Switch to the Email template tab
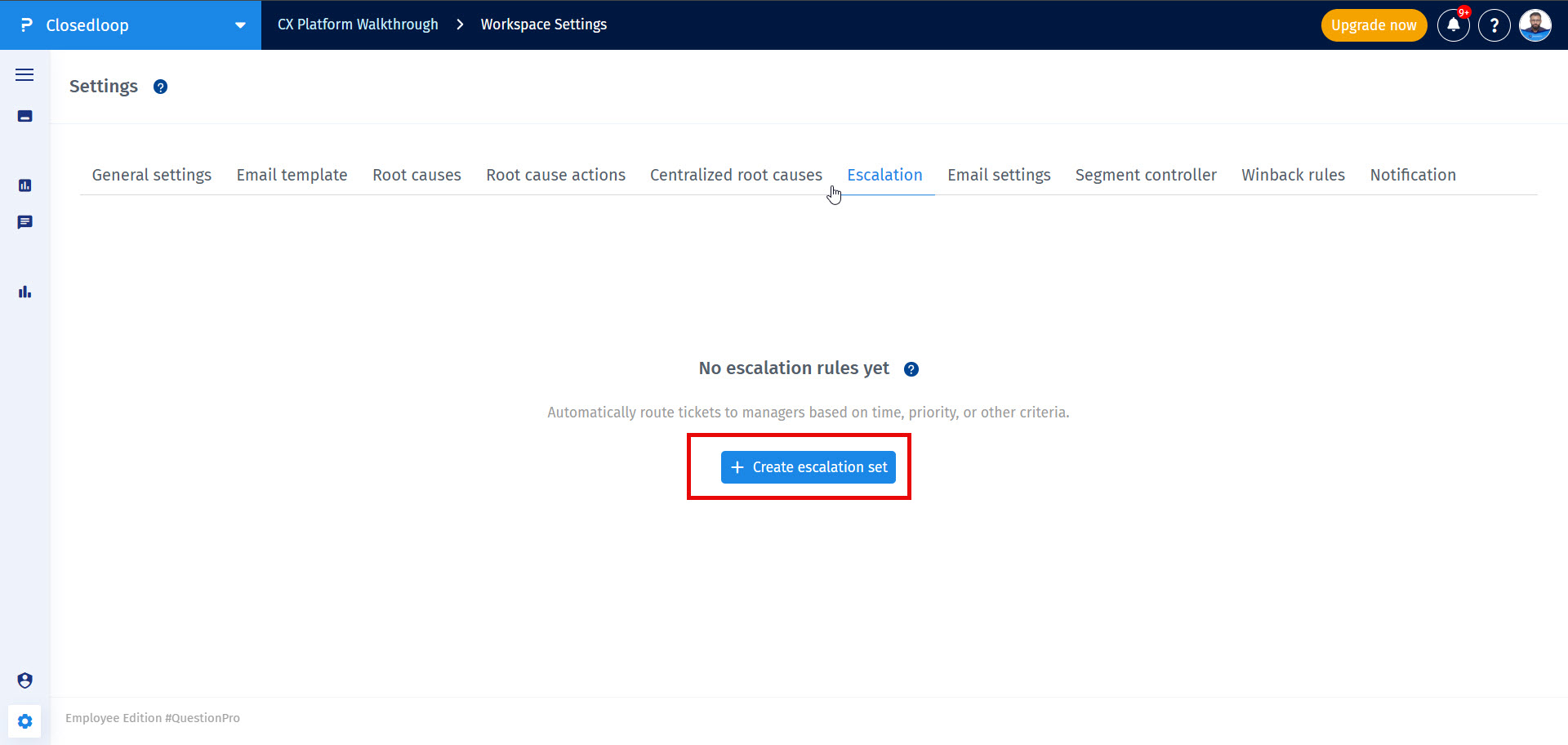This screenshot has height=745, width=1568. click(292, 175)
